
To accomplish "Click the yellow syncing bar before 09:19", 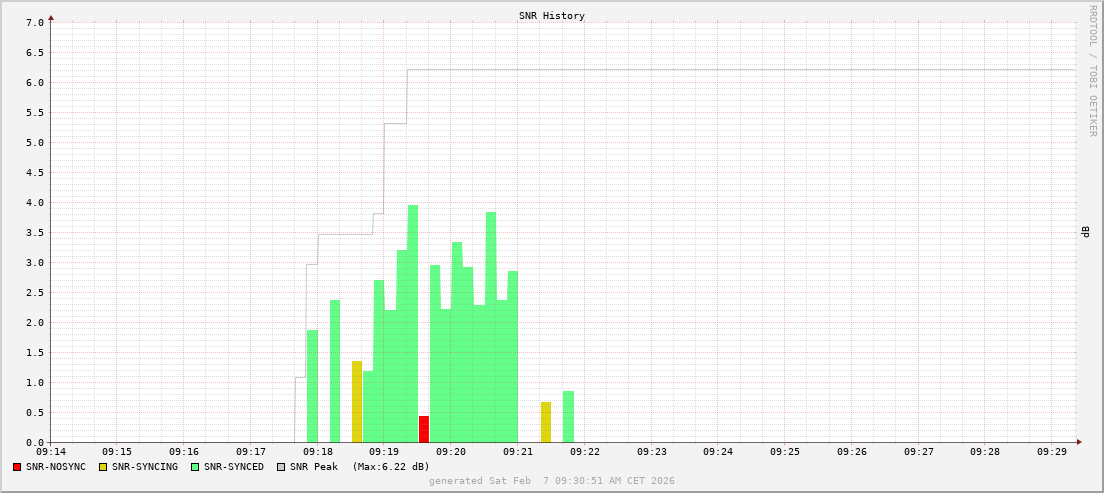I will click(x=357, y=402).
